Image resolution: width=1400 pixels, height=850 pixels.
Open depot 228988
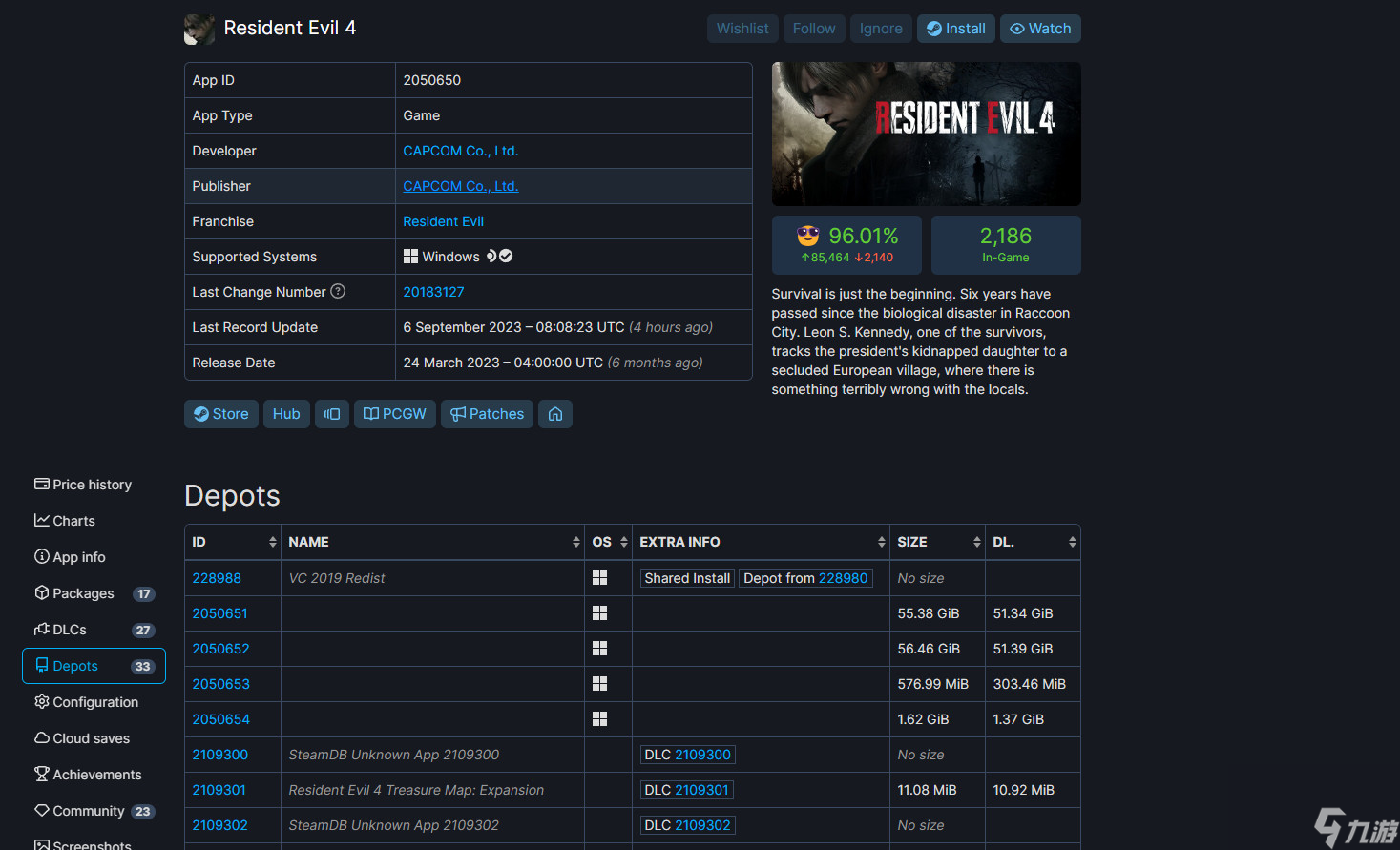[x=217, y=578]
